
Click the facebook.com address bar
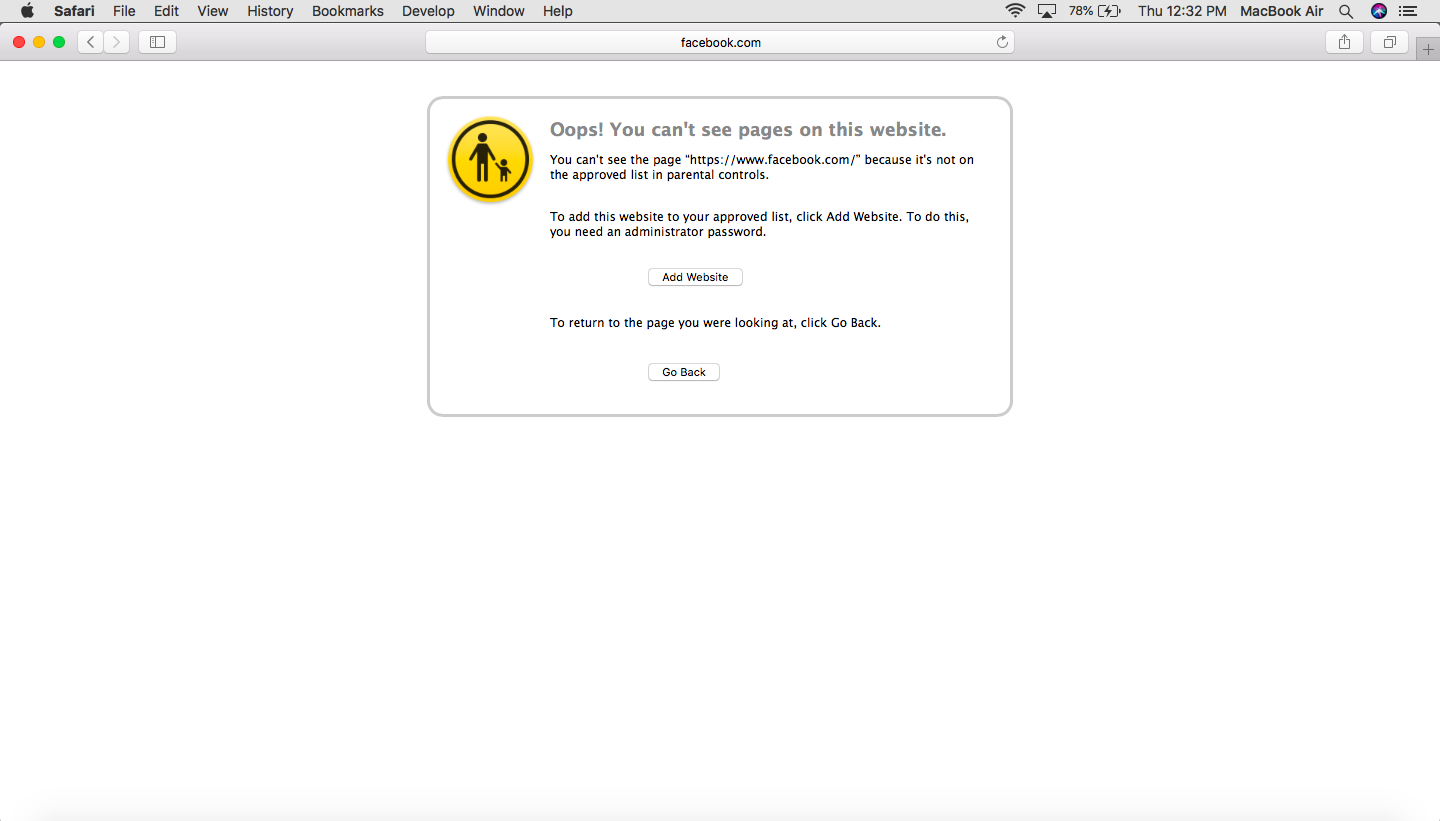(x=720, y=42)
